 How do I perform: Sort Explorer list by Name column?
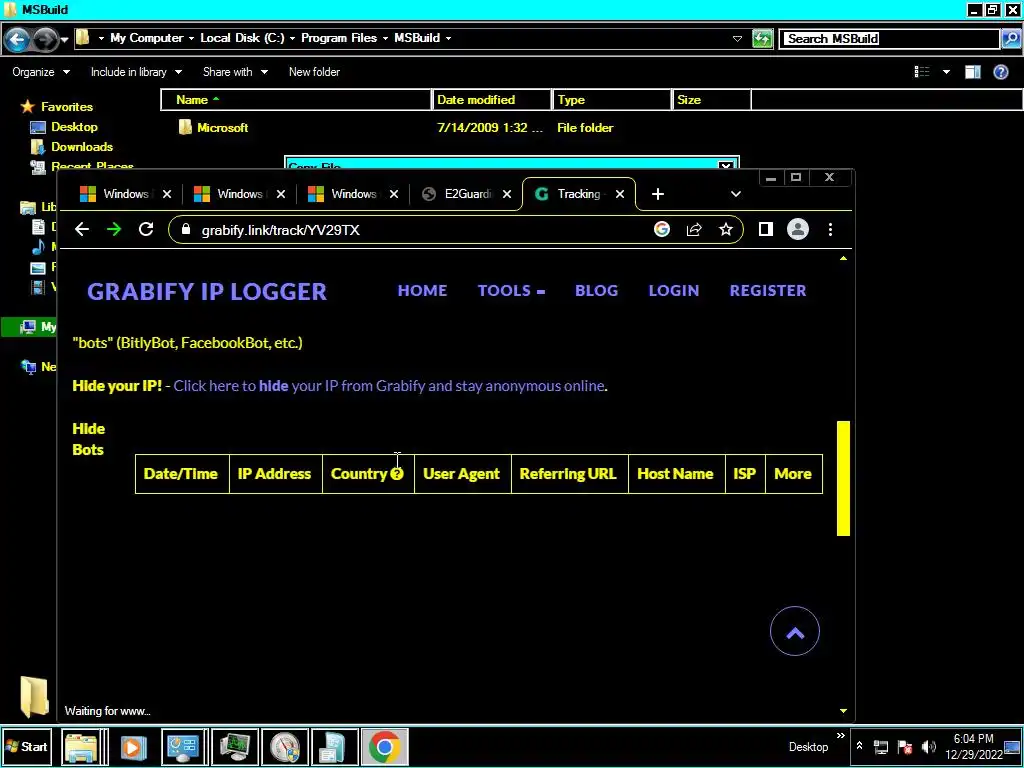click(296, 100)
